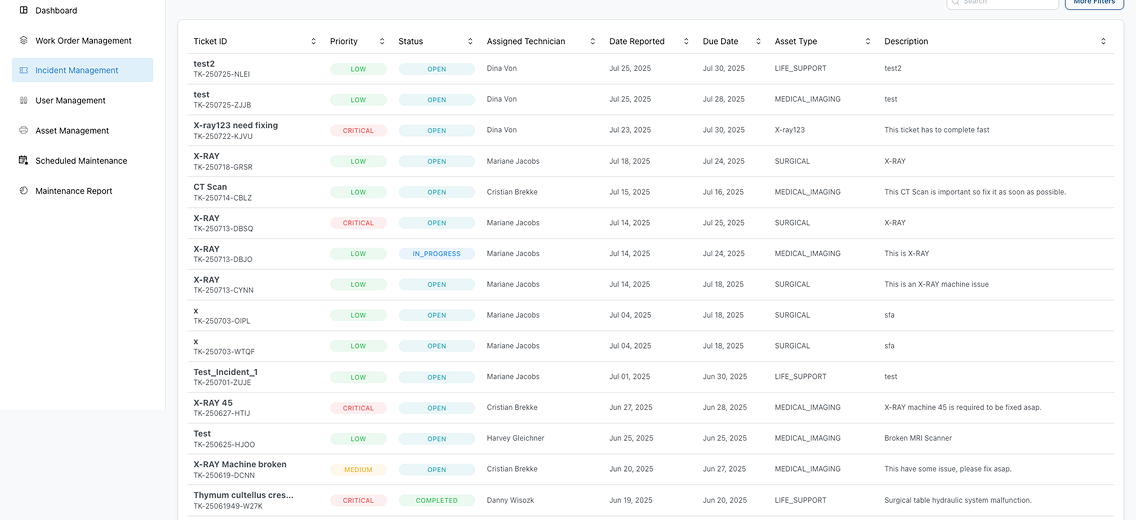Sort table by Due Date

tap(759, 42)
